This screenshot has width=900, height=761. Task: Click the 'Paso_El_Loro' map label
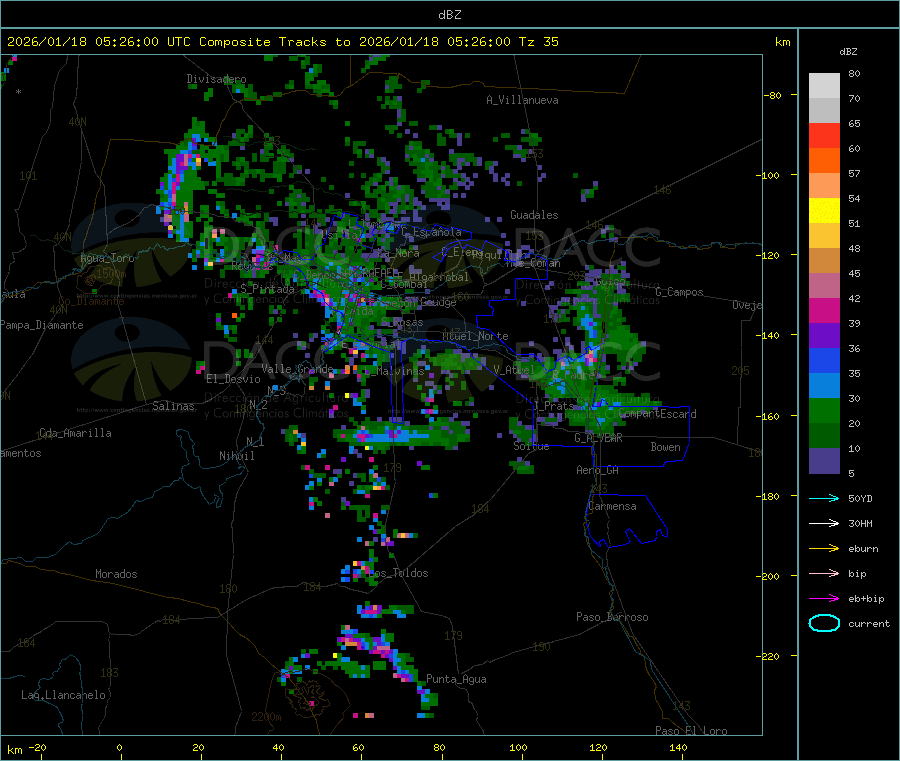tap(691, 731)
